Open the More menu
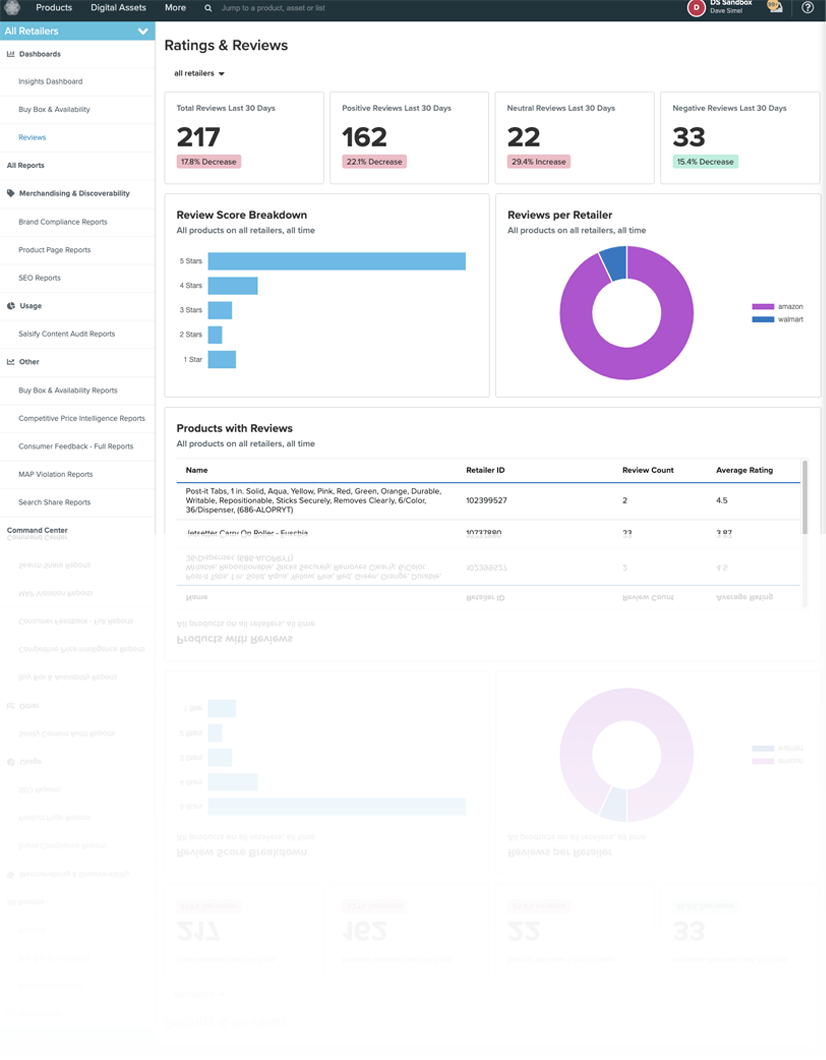The image size is (826, 1060). click(175, 7)
